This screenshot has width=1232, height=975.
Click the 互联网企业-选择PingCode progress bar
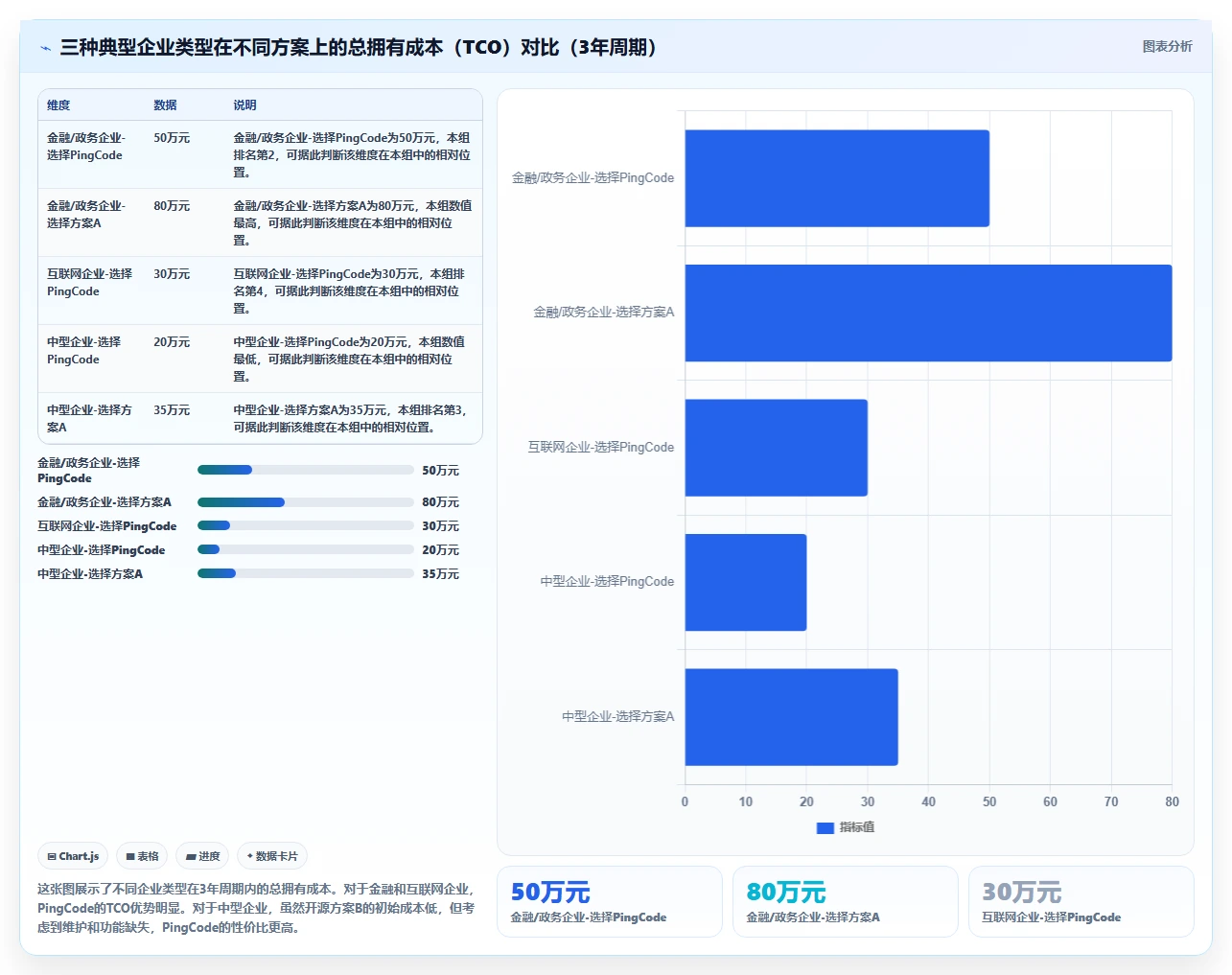tap(305, 525)
